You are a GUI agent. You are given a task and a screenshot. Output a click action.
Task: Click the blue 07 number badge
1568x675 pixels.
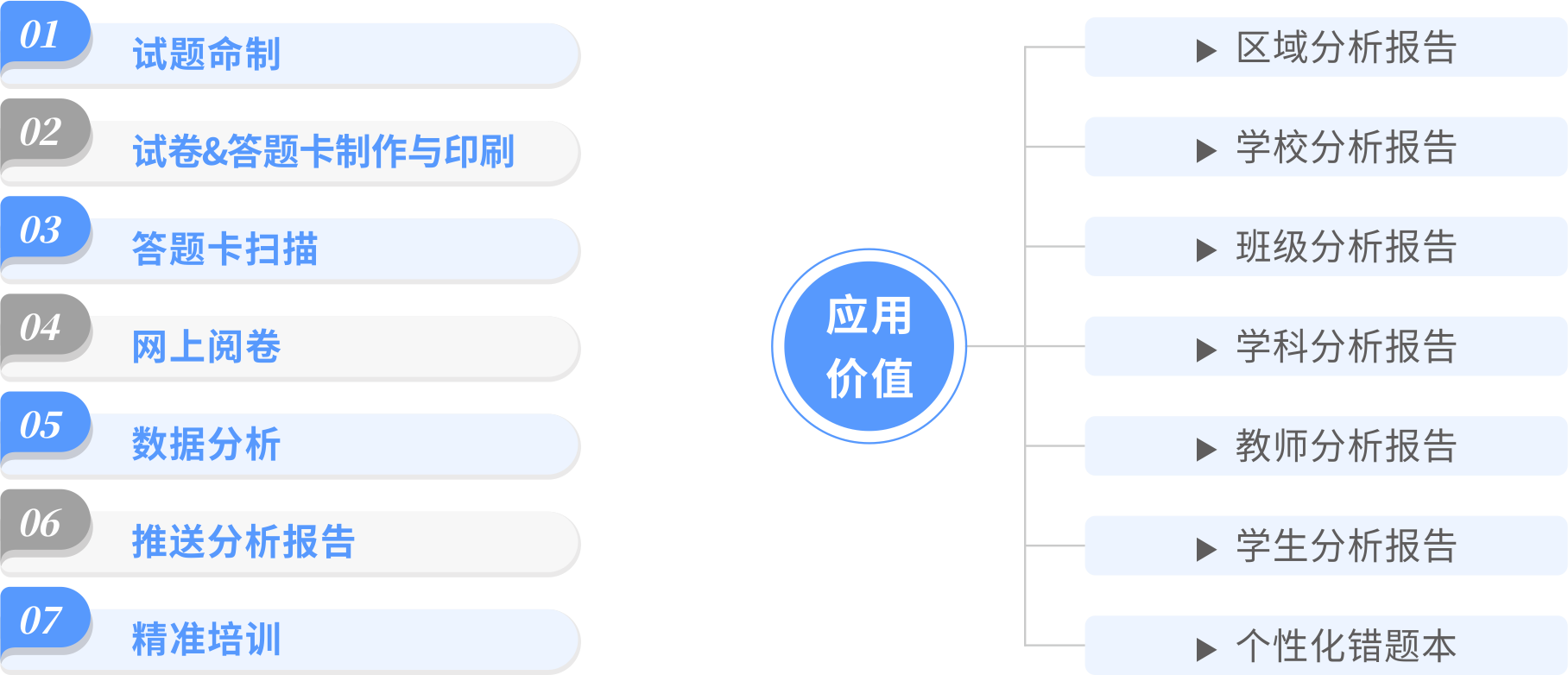pos(42,621)
